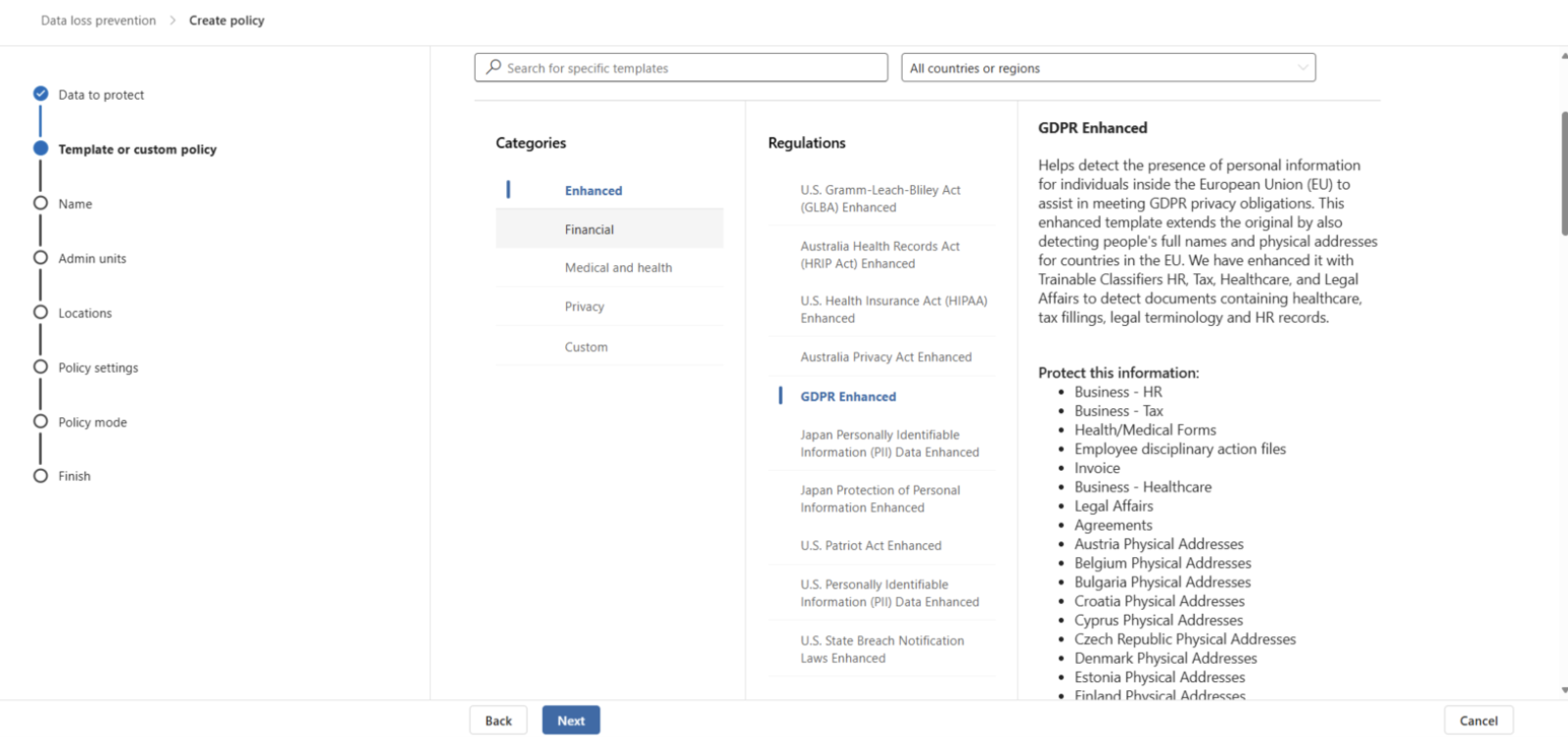Click Cyprus Physical Addresses item
Viewport: 1568px width, 744px height.
point(1159,620)
